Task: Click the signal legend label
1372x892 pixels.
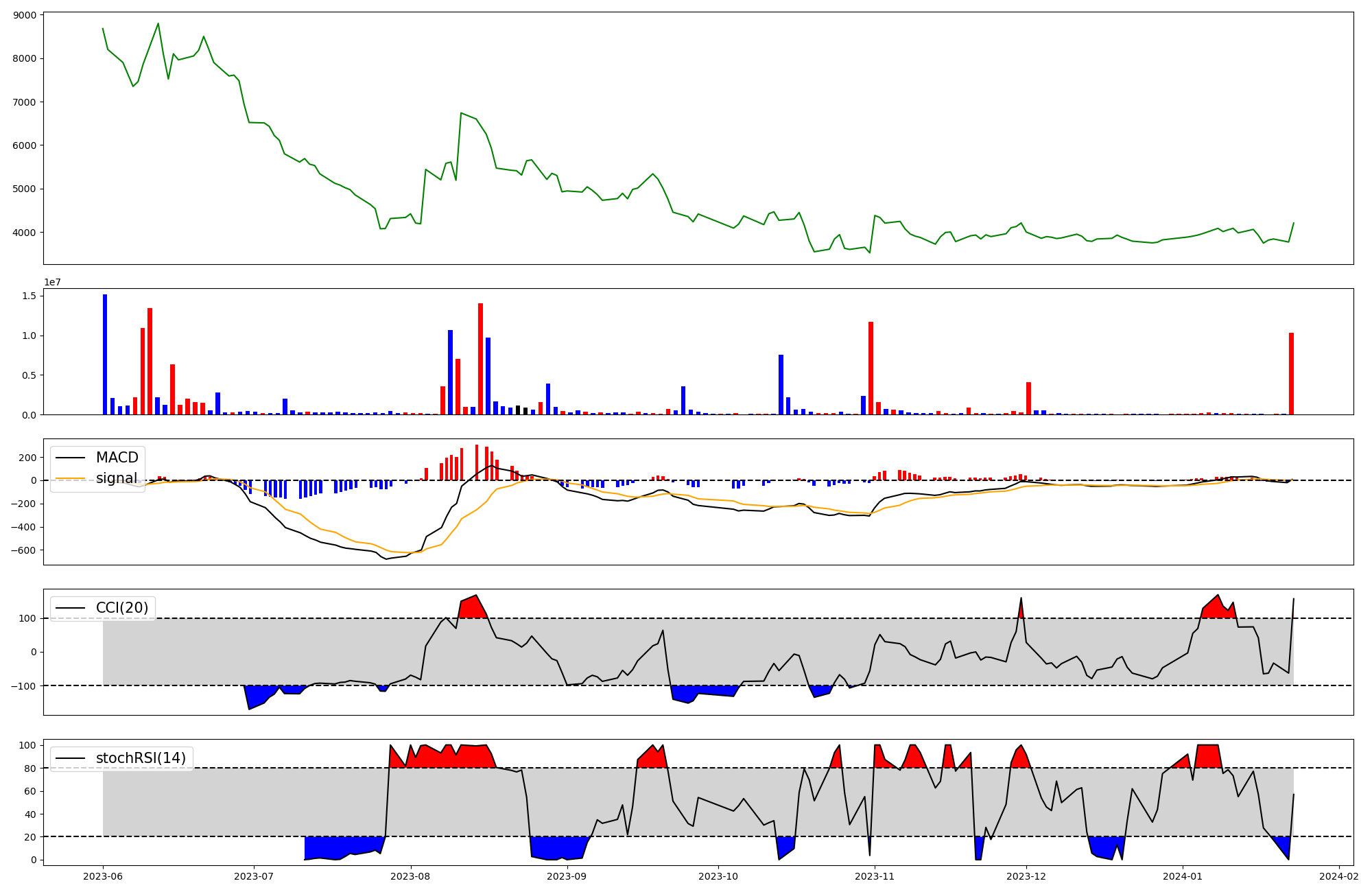Action: pyautogui.click(x=117, y=478)
